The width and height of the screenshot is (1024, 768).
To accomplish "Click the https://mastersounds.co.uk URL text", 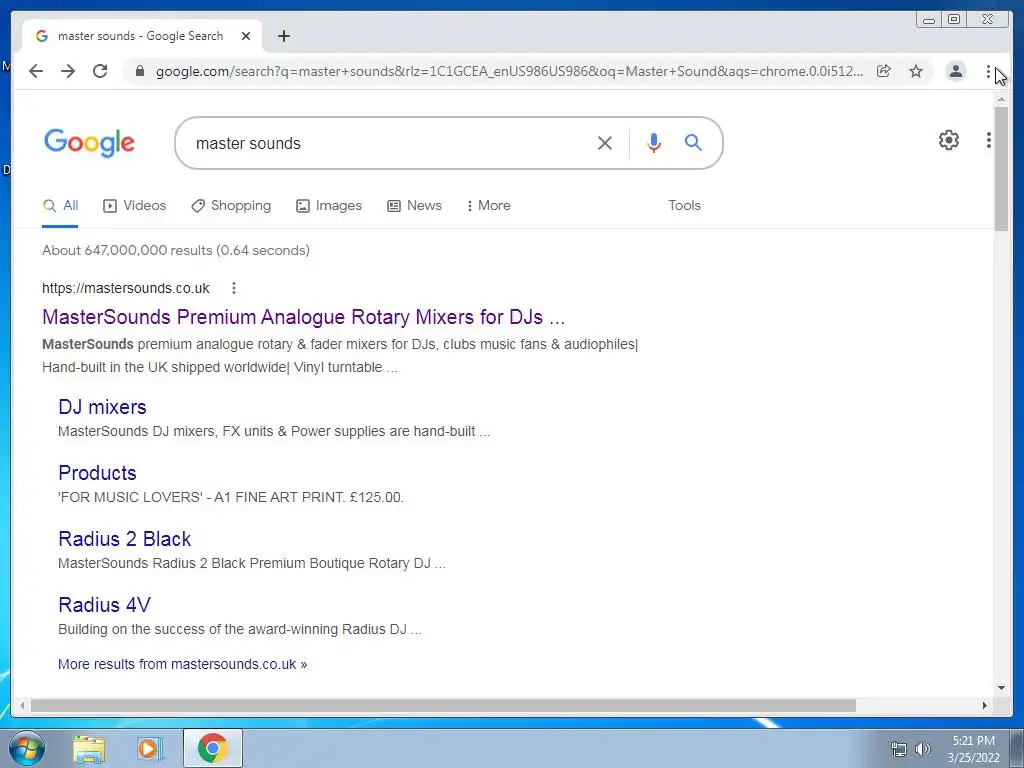I will click(126, 288).
